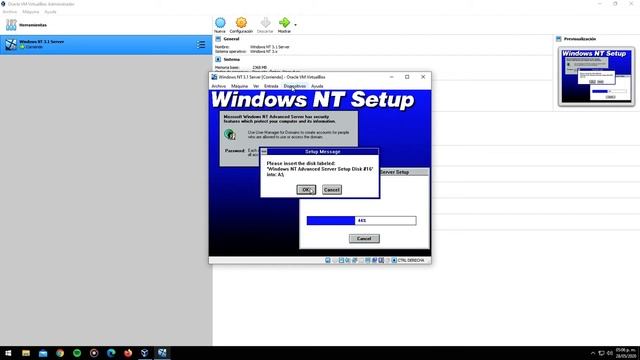Click the Previsualización panel icon
This screenshot has width=640, height=360.
pos(559,39)
